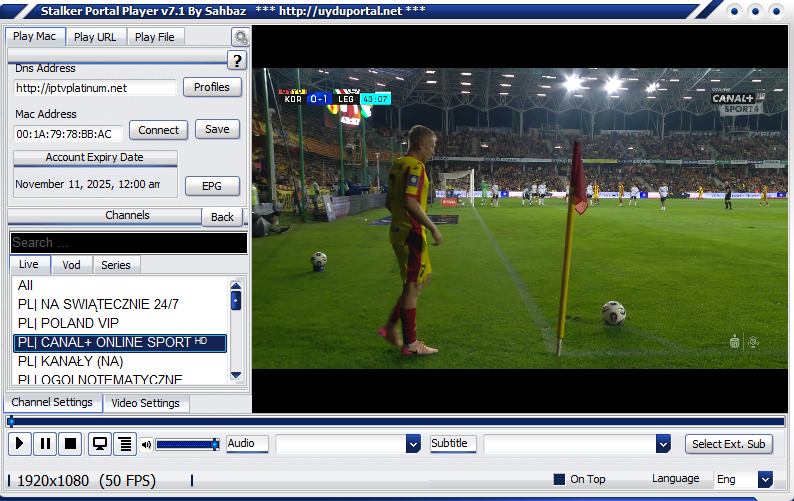The width and height of the screenshot is (794, 501).
Task: Click the channel list scrollbar thumb
Action: (235, 300)
